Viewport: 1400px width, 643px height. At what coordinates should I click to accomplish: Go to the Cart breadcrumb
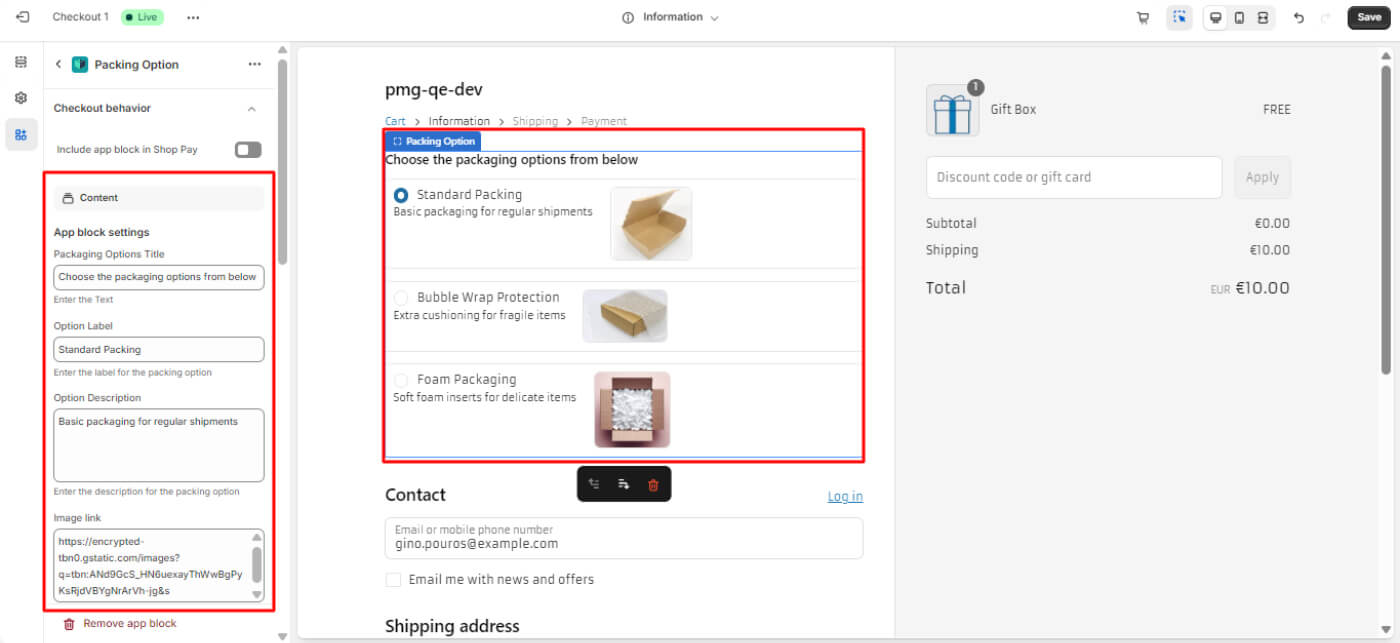(x=395, y=121)
